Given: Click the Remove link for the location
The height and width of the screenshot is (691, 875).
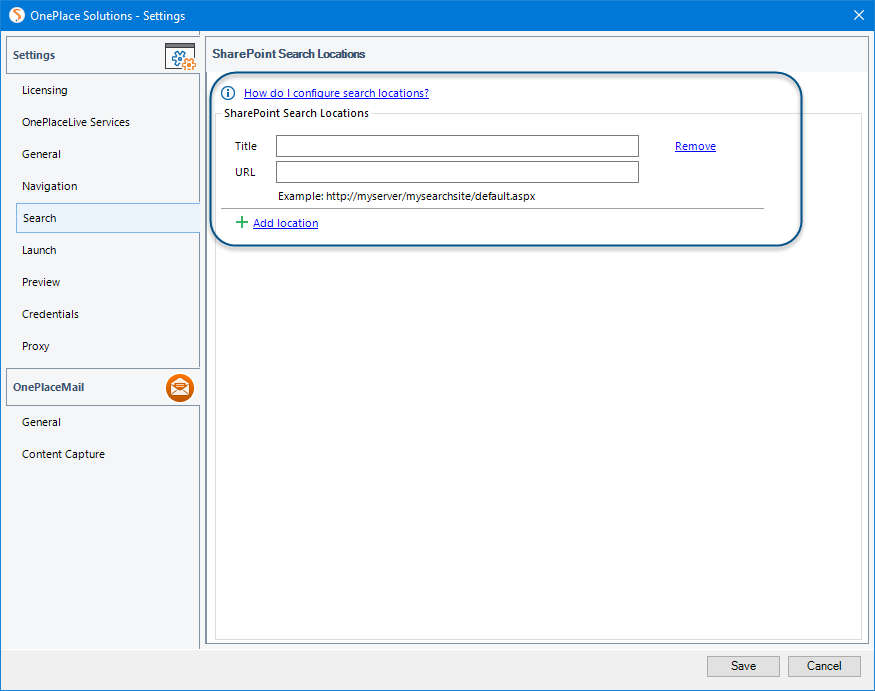Looking at the screenshot, I should pos(695,146).
